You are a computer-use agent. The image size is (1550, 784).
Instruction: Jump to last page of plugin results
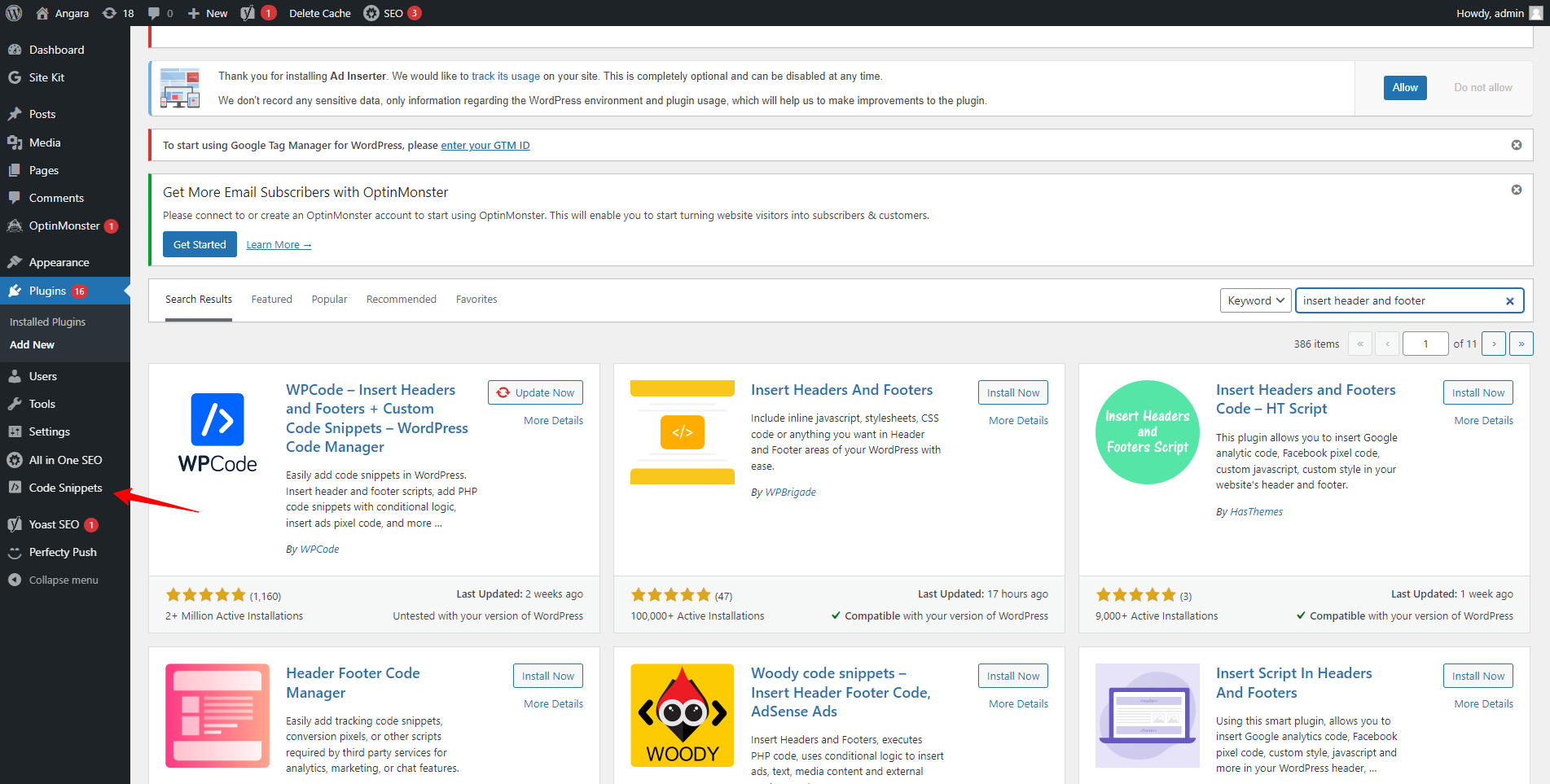point(1521,344)
